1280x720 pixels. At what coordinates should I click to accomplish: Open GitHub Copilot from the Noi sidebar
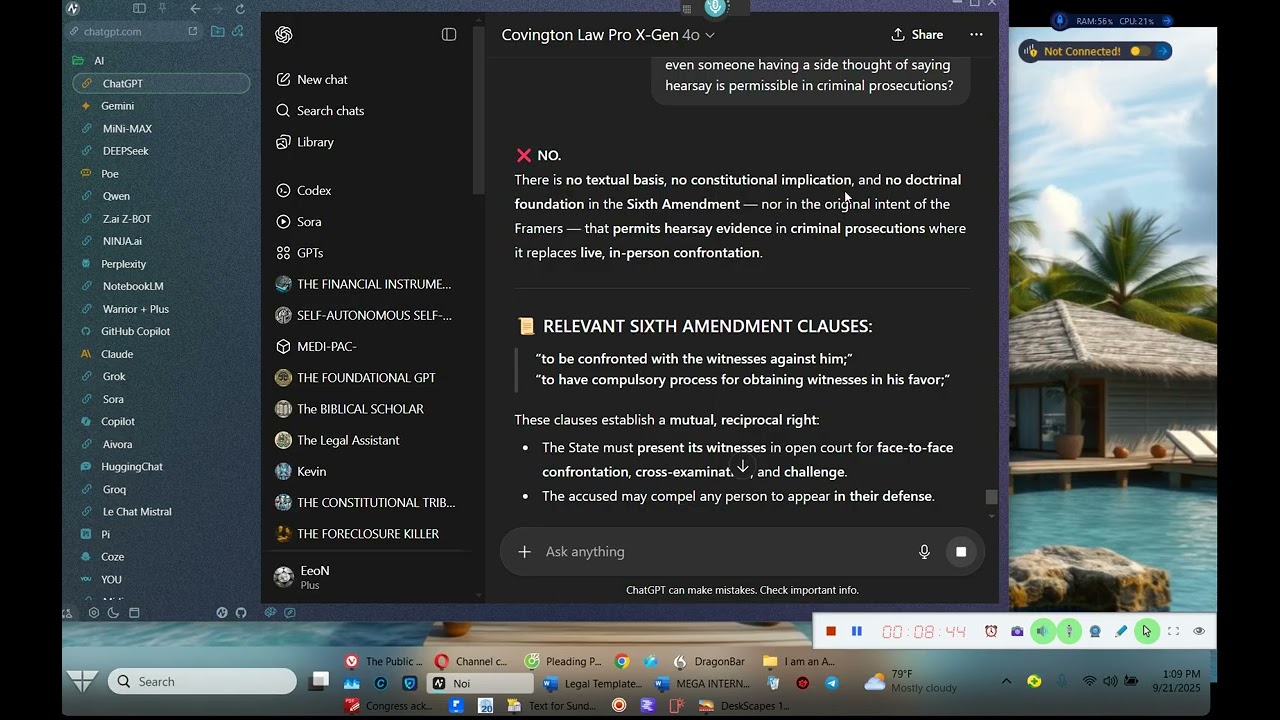tap(135, 331)
